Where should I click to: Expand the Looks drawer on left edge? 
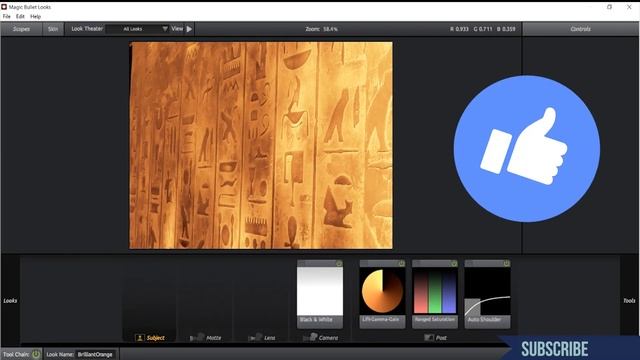tap(10, 301)
